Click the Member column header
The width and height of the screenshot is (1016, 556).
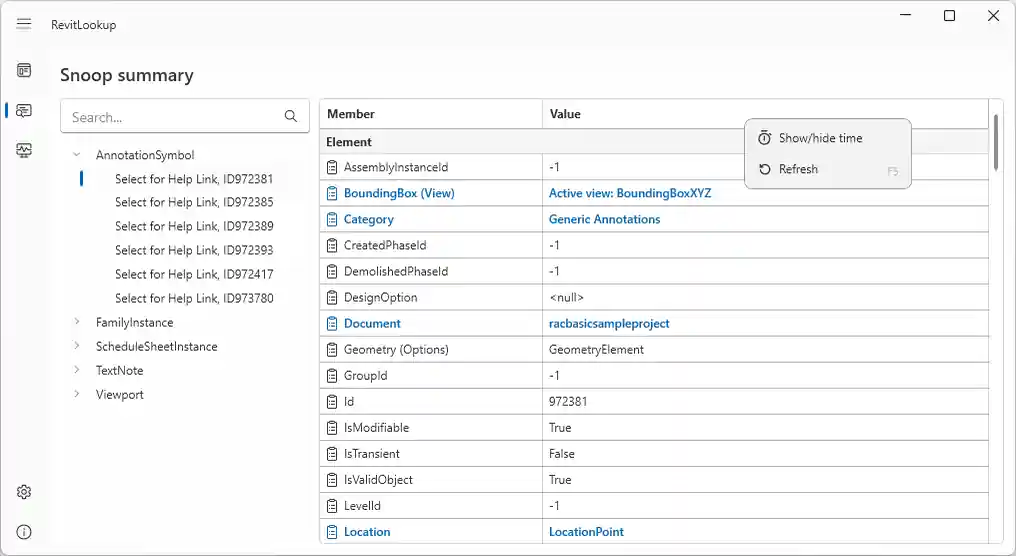[x=351, y=114]
